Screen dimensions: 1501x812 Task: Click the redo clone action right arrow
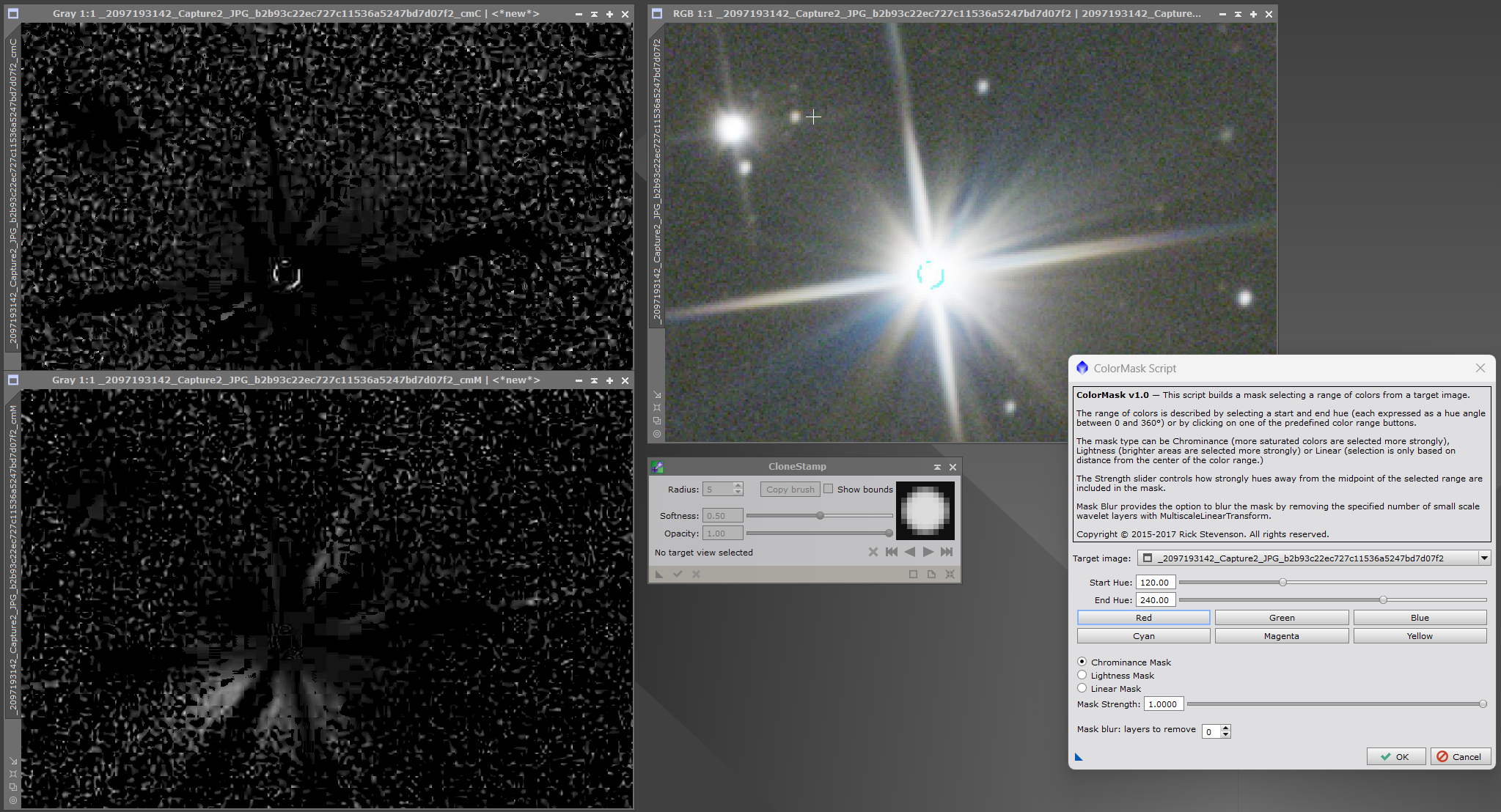pos(928,552)
